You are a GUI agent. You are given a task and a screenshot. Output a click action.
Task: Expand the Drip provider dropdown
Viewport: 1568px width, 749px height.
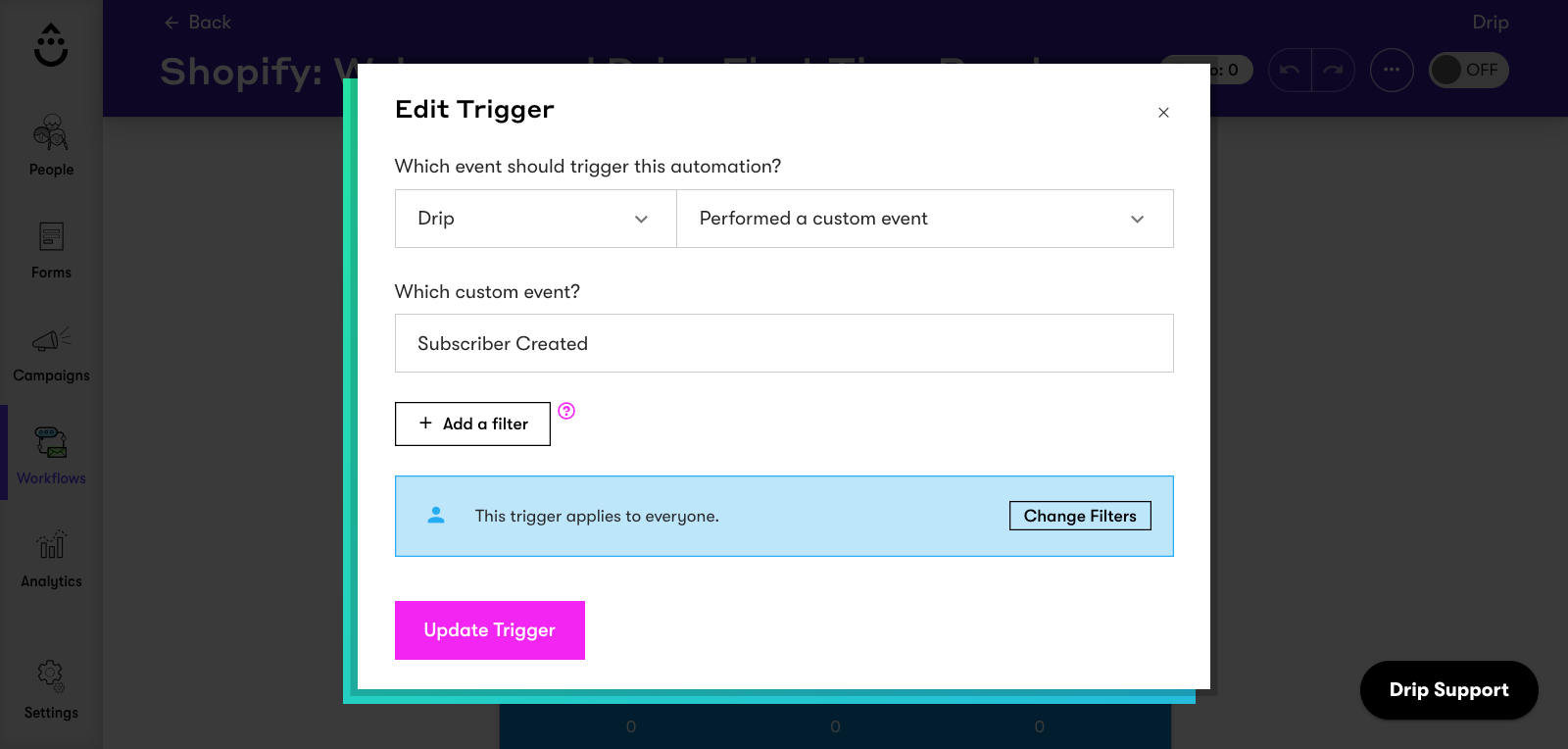[x=535, y=219]
